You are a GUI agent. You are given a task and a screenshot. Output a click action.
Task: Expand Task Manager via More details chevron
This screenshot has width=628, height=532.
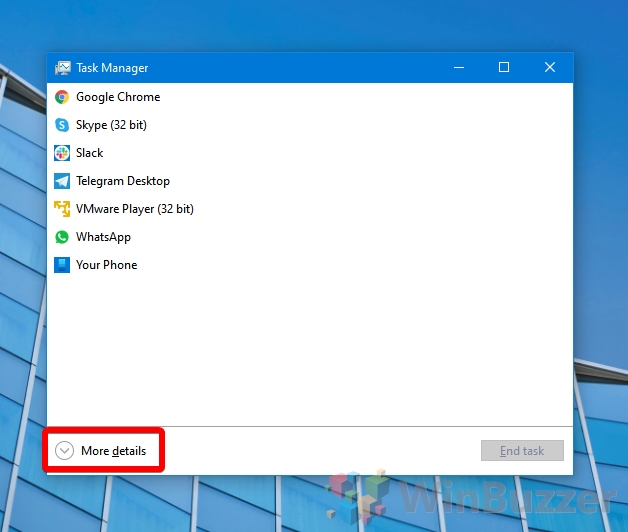pos(64,451)
